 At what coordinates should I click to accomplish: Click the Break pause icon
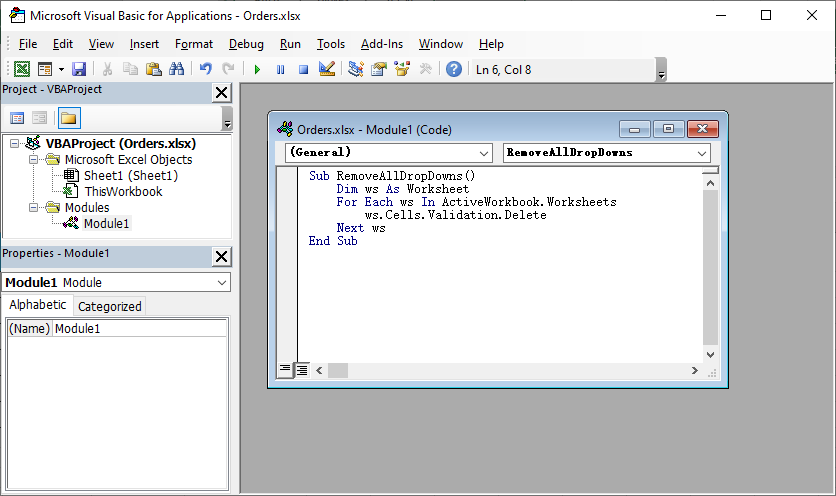[280, 69]
